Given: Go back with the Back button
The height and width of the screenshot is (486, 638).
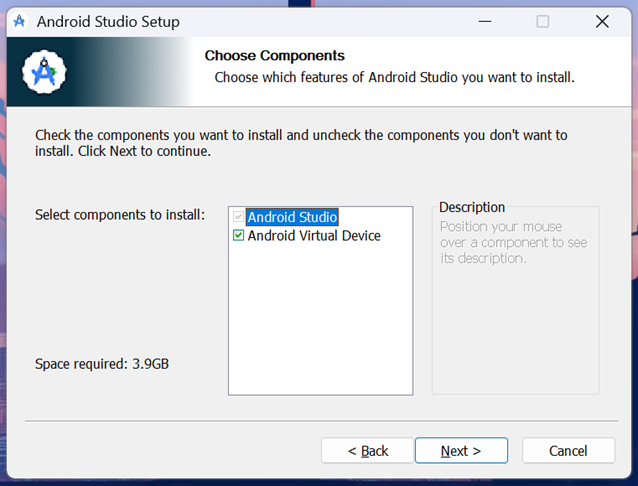Looking at the screenshot, I should point(367,451).
